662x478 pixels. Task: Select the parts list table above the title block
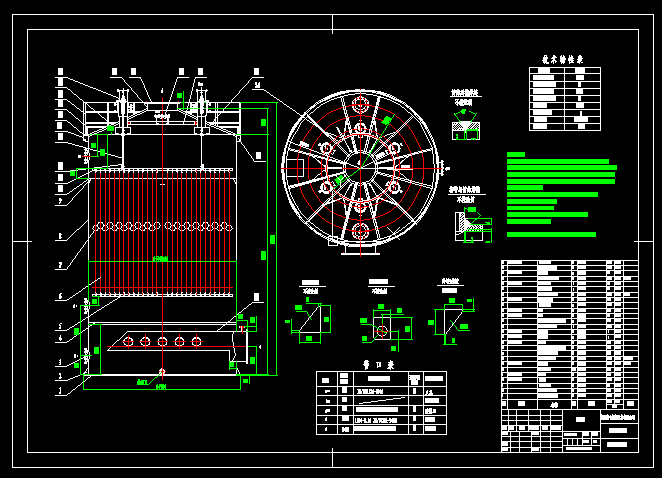568,330
